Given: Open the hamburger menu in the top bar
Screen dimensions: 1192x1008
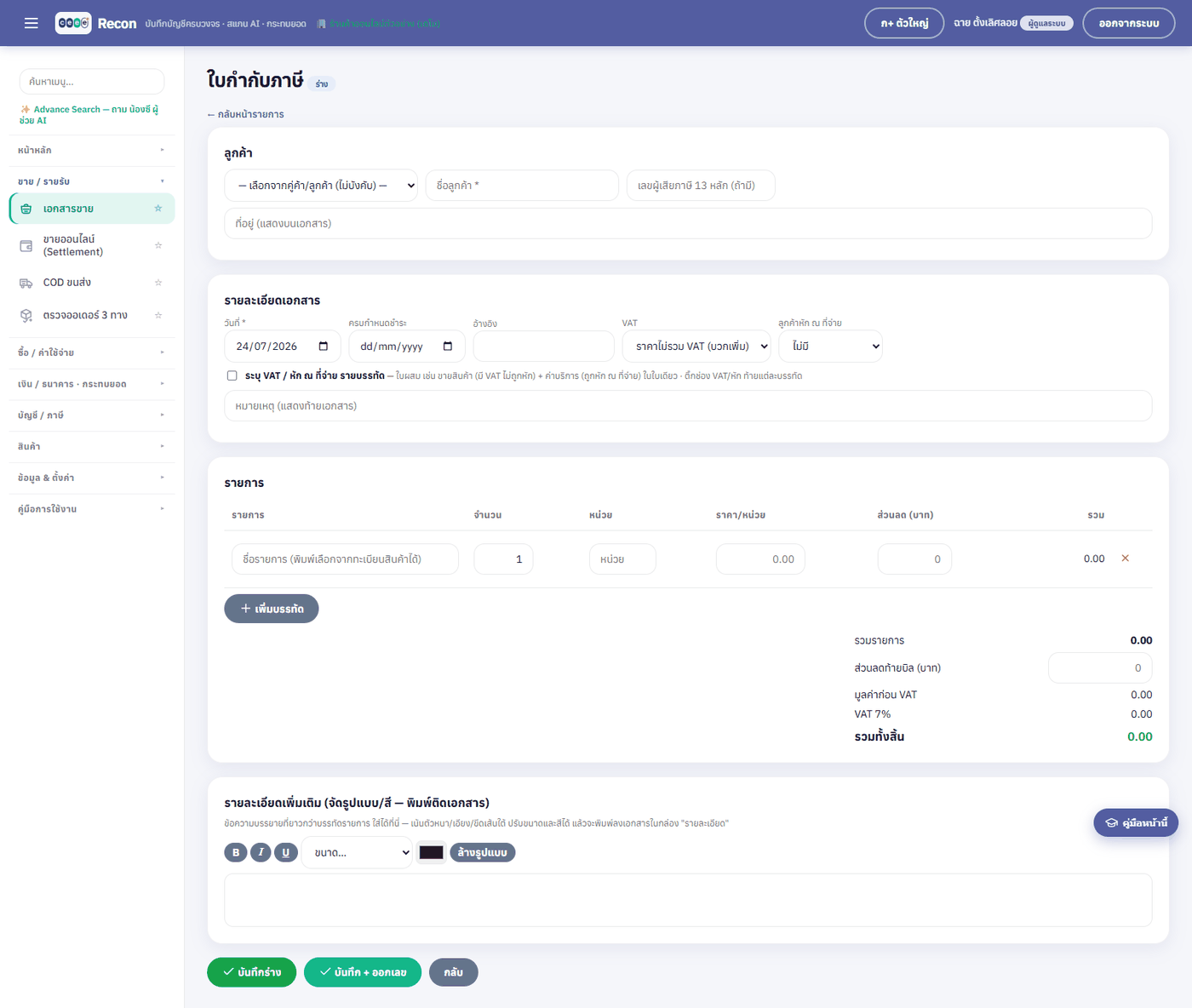Looking at the screenshot, I should pos(32,23).
